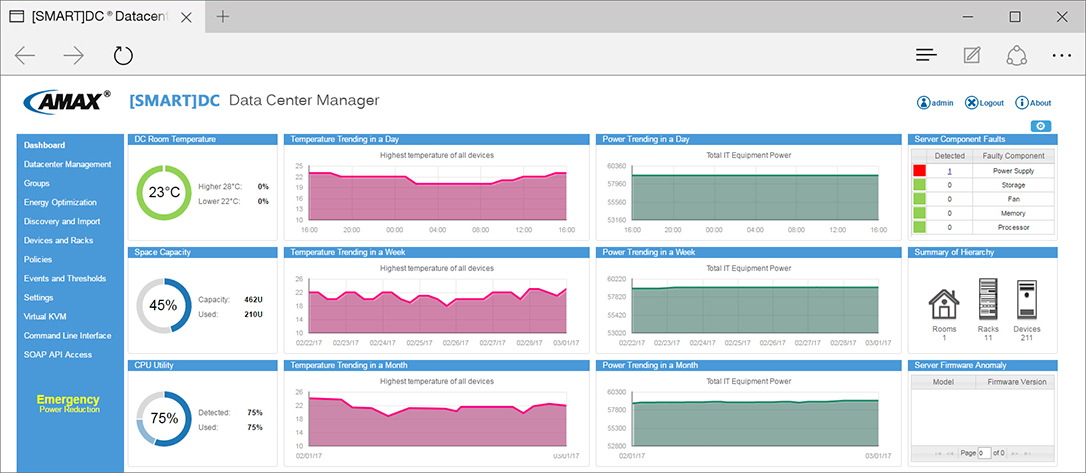Click the Logout link text

992,103
